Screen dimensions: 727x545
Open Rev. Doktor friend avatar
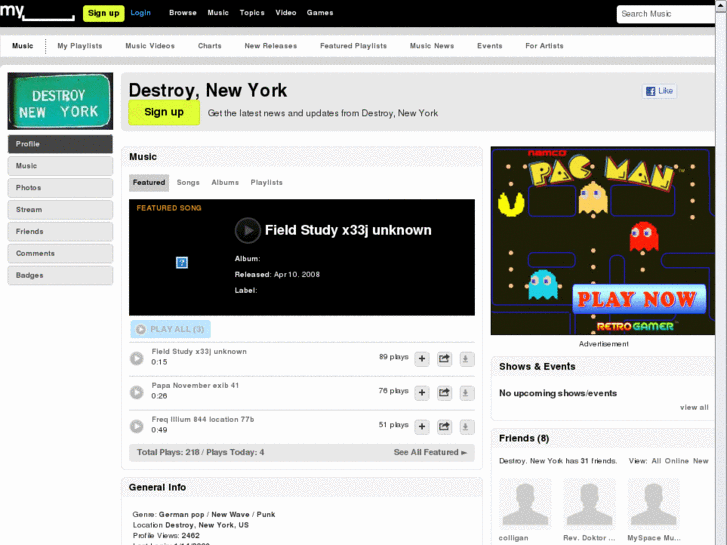589,504
